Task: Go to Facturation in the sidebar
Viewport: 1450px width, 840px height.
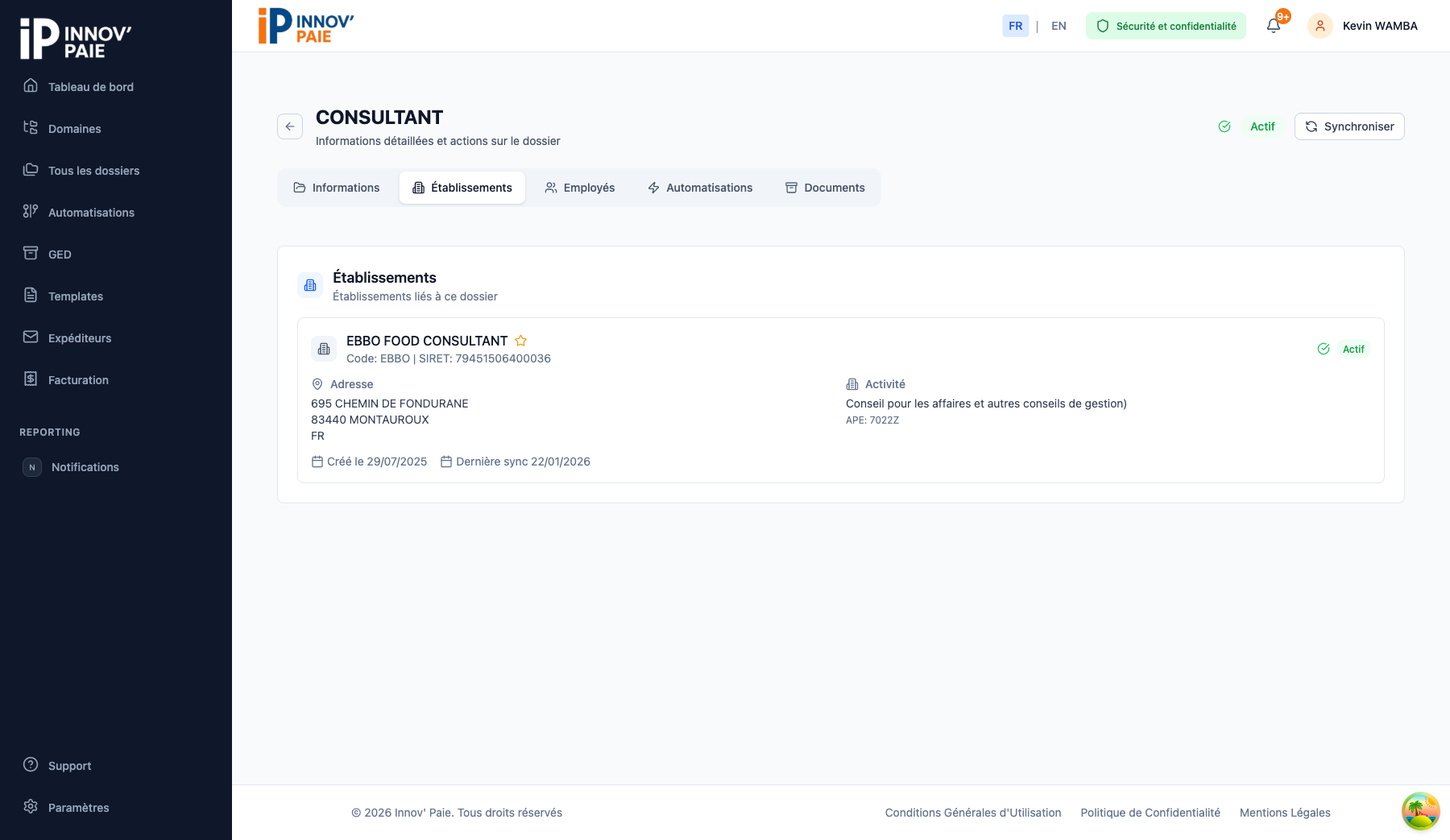Action: [78, 380]
